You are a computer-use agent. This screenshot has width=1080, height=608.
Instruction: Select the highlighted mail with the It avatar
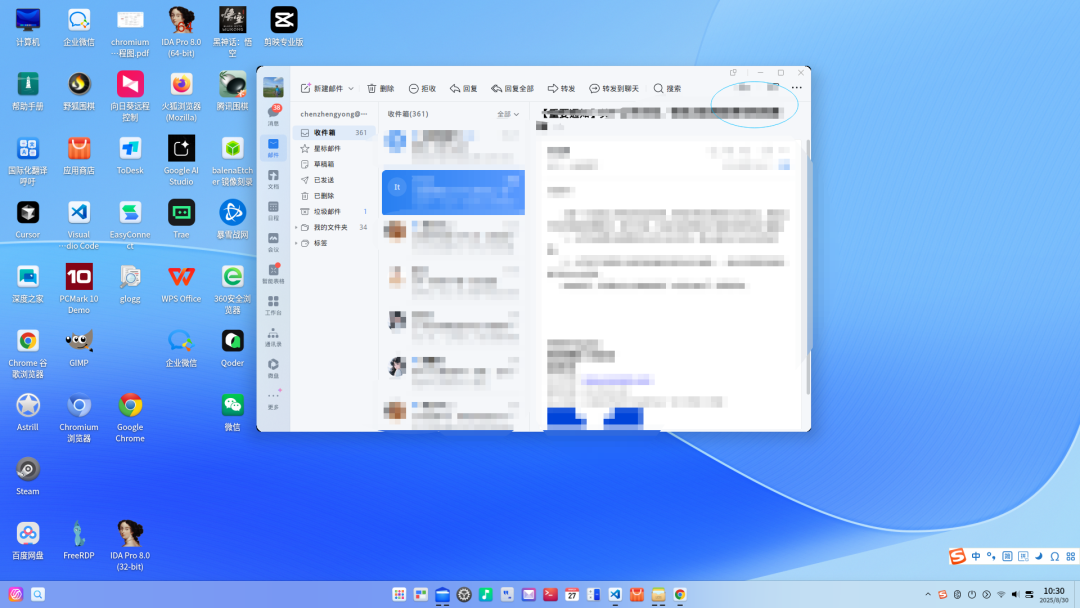tap(453, 192)
